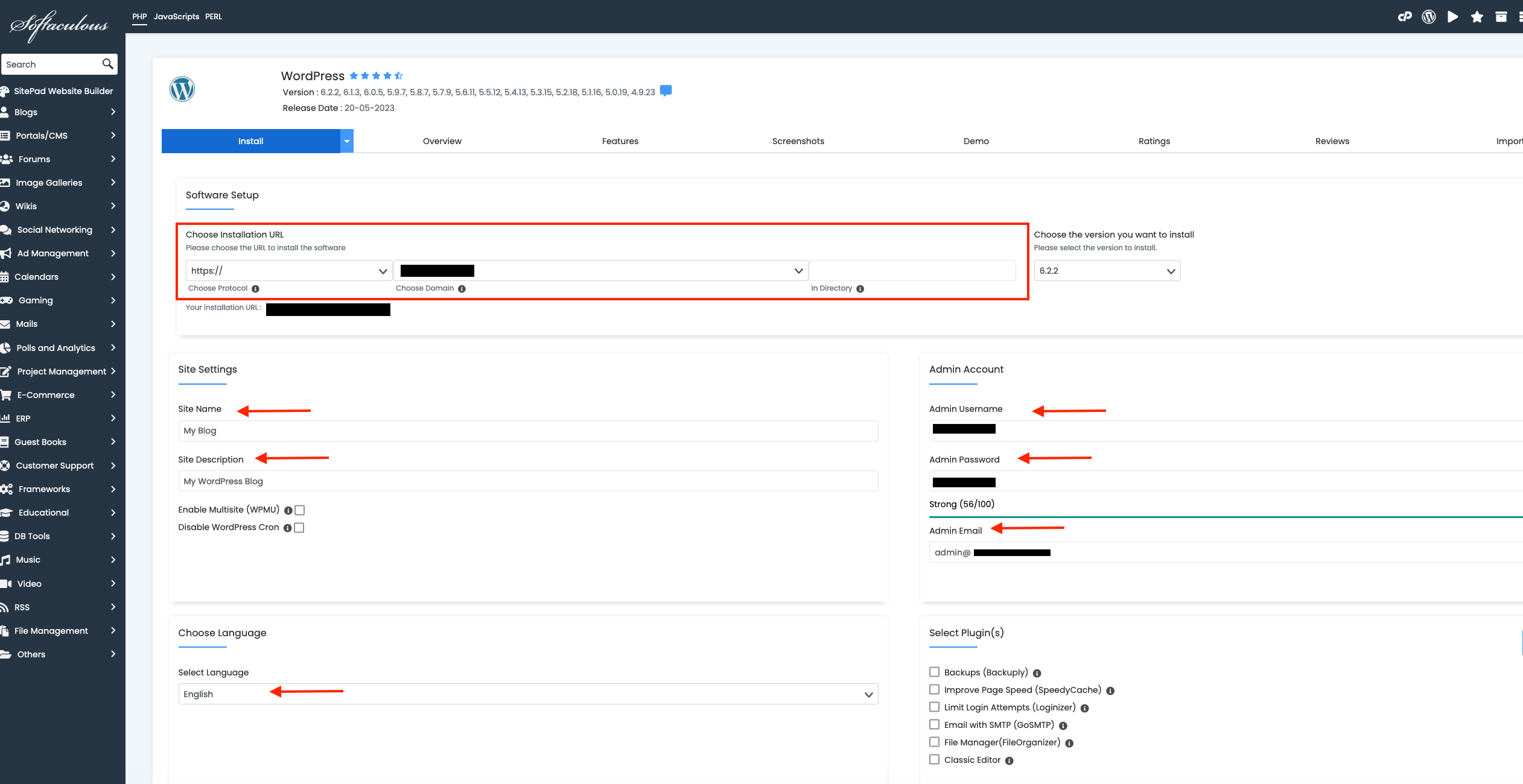This screenshot has height=784, width=1523.
Task: Click Enable Multisite info icon
Action: click(288, 511)
